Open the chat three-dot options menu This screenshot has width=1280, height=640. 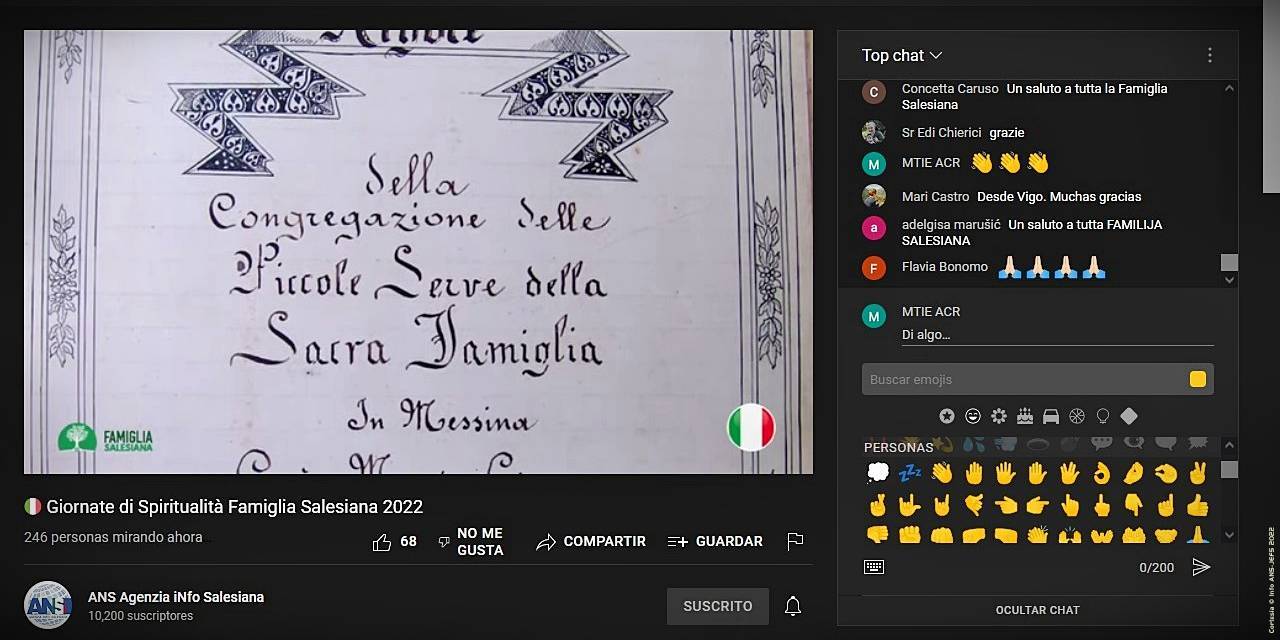pyautogui.click(x=1209, y=55)
